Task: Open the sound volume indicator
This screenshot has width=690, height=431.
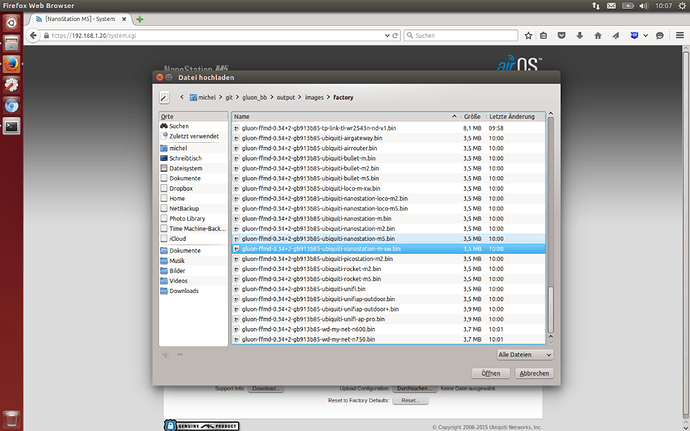Action: [x=644, y=6]
